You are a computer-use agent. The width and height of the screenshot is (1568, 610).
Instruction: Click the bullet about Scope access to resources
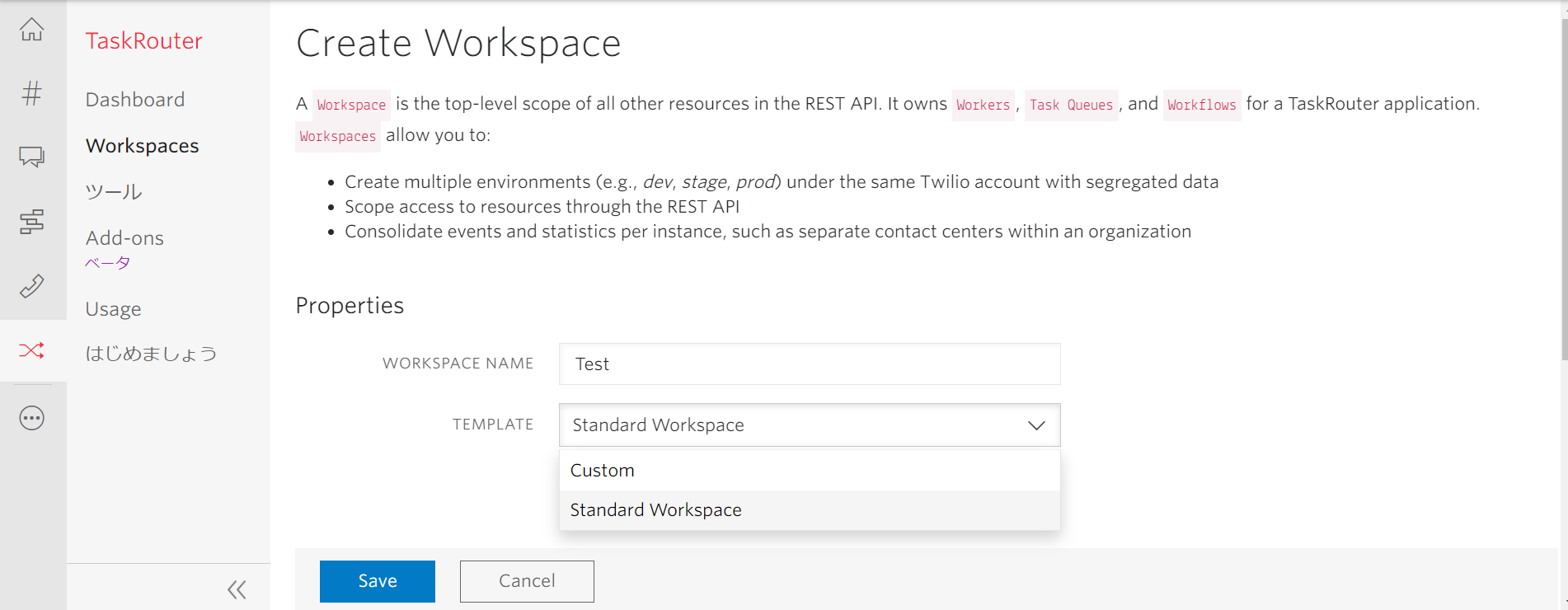(x=542, y=206)
